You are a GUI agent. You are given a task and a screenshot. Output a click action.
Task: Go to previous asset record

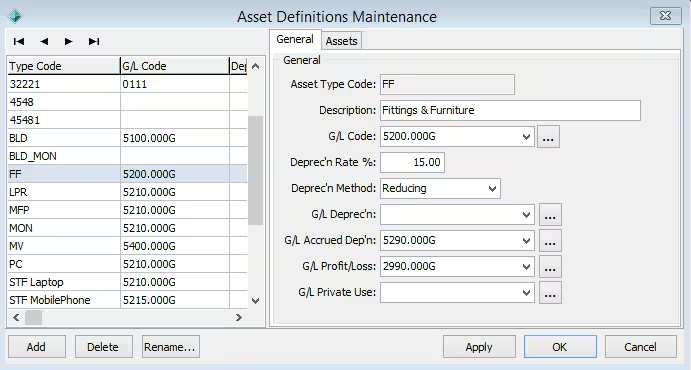coord(44,41)
